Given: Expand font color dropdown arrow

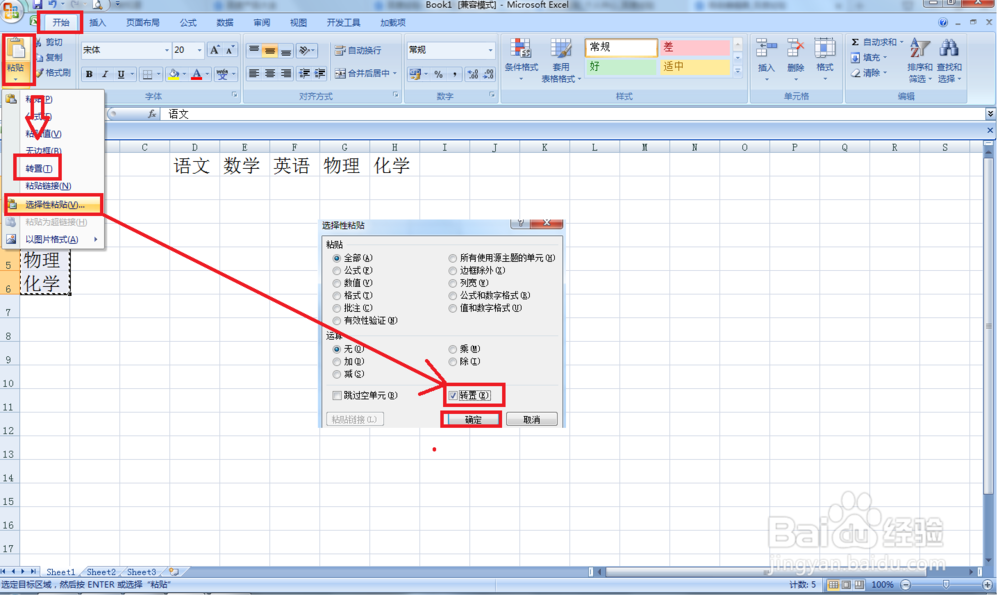Looking at the screenshot, I should click(207, 75).
